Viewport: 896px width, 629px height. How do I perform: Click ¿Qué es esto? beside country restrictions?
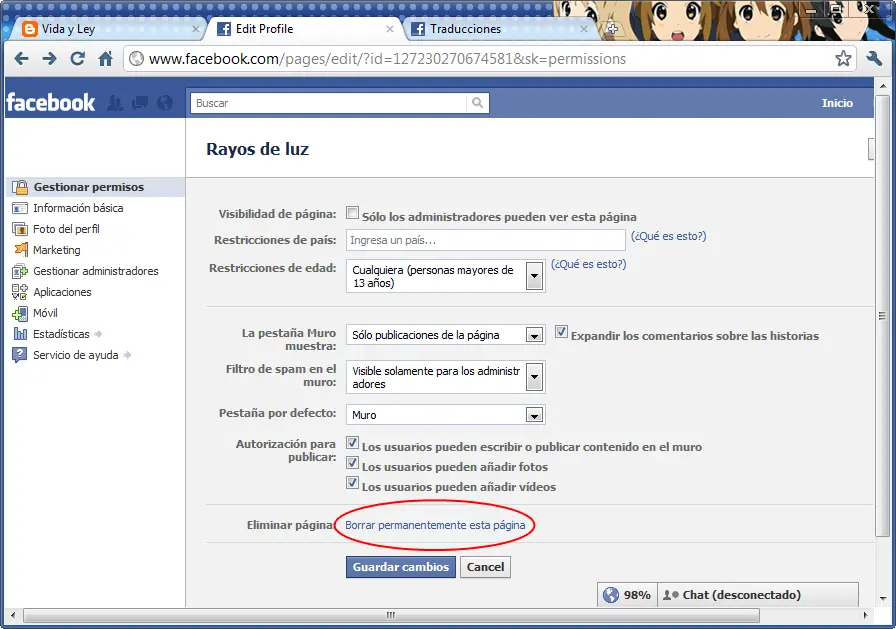coord(668,236)
